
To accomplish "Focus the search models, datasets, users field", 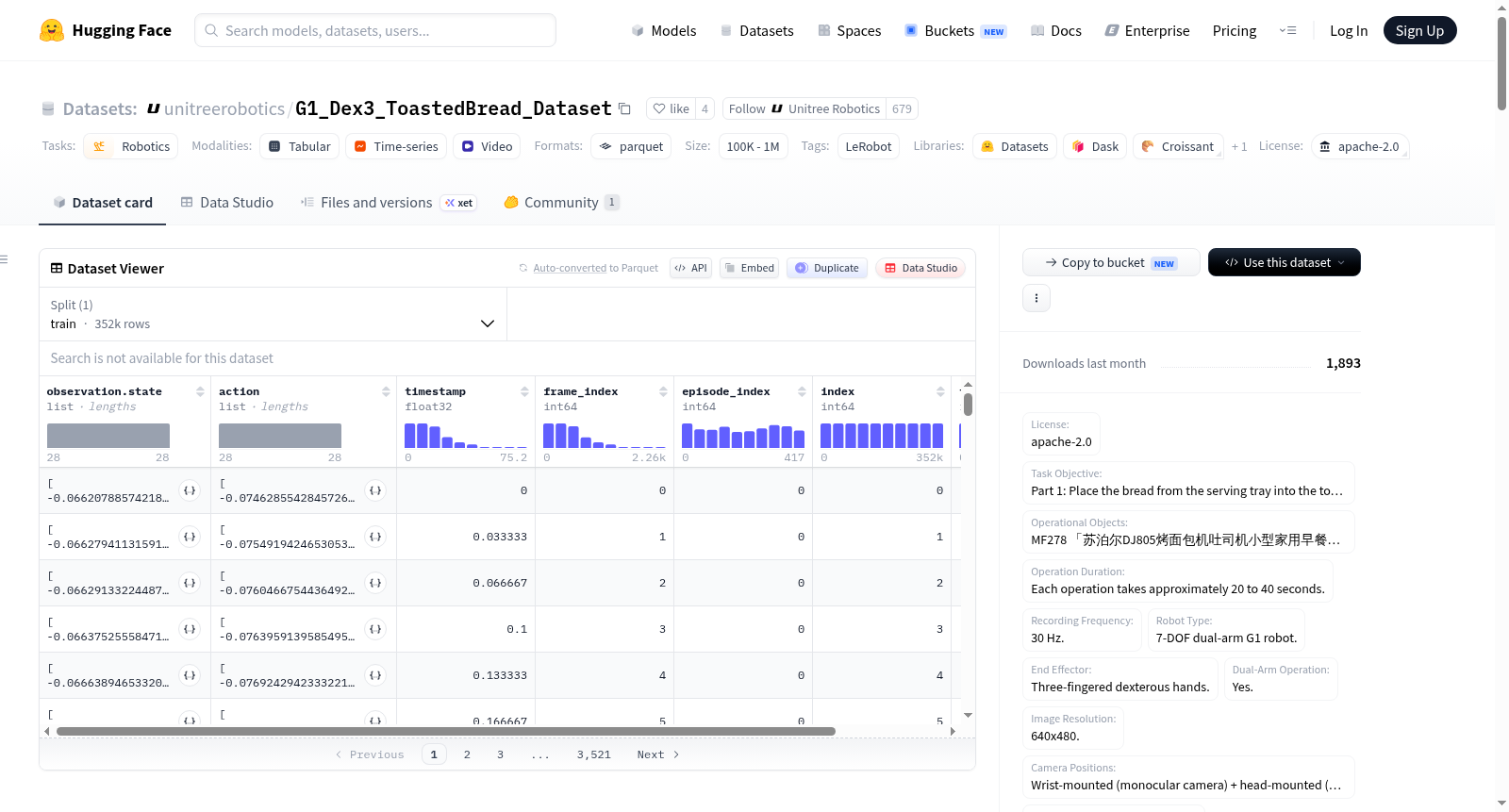I will coord(375,30).
